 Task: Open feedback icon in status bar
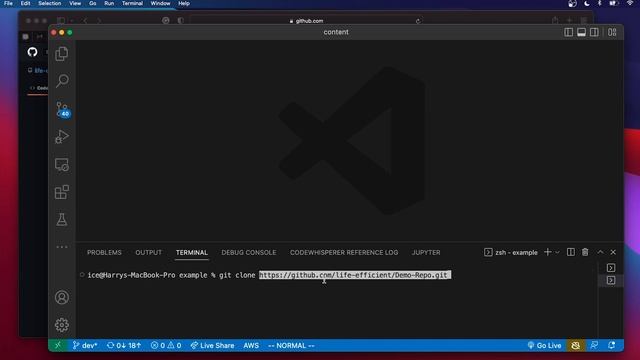point(594,345)
